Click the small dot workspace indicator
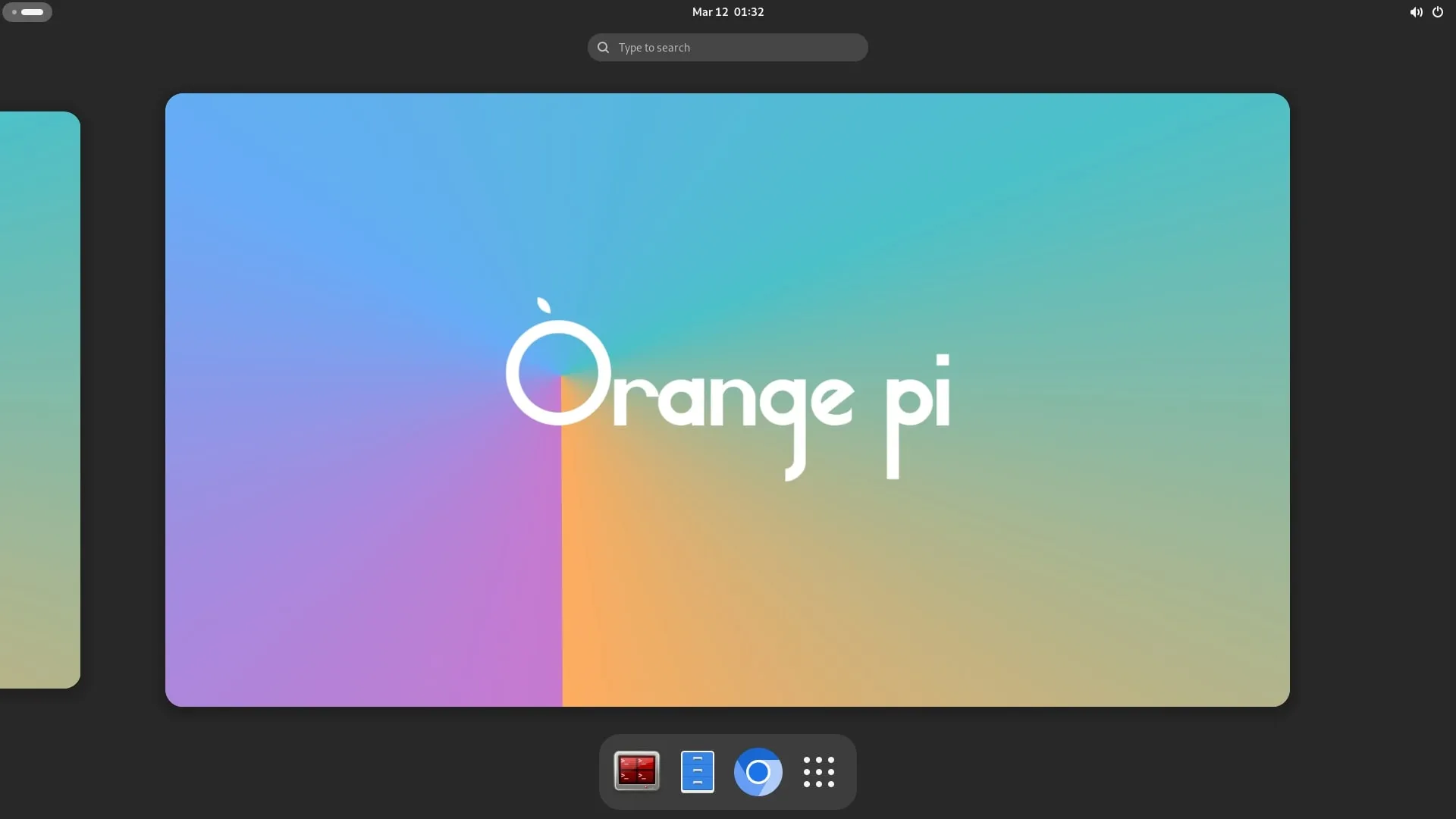The width and height of the screenshot is (1456, 819). [14, 12]
